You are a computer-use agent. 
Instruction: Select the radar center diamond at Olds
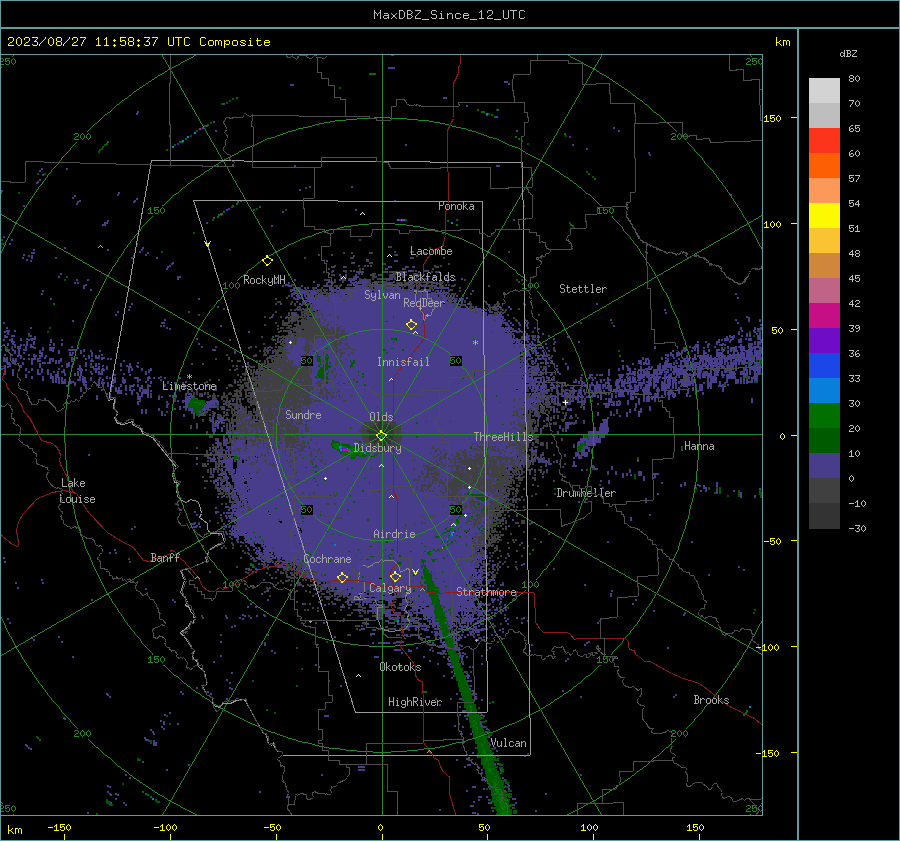pyautogui.click(x=381, y=435)
